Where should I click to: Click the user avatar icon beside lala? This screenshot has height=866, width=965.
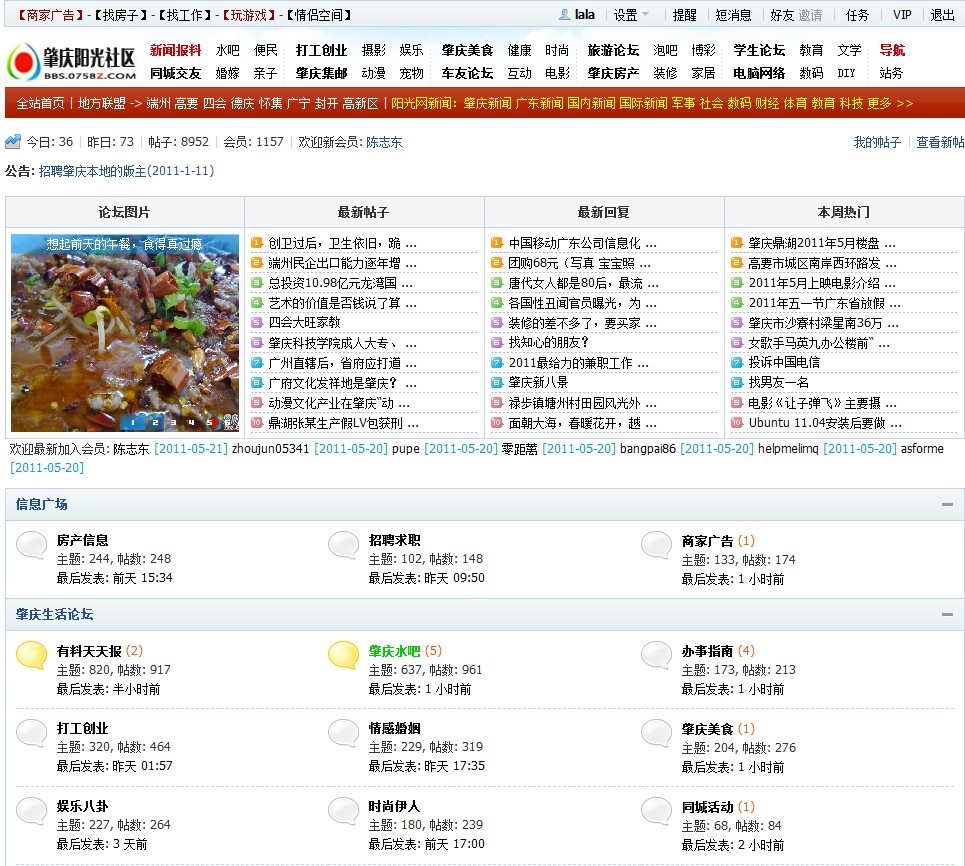click(x=564, y=15)
